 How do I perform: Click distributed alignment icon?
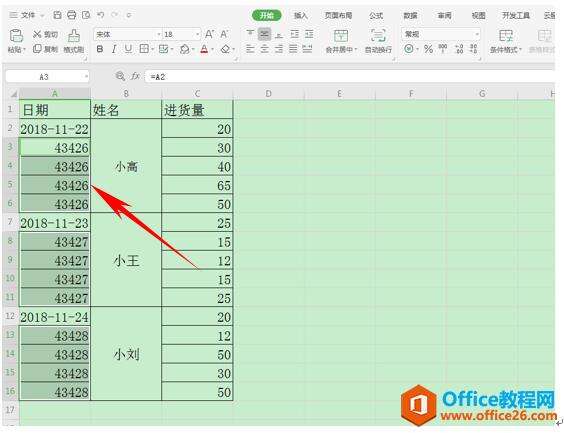(x=308, y=49)
